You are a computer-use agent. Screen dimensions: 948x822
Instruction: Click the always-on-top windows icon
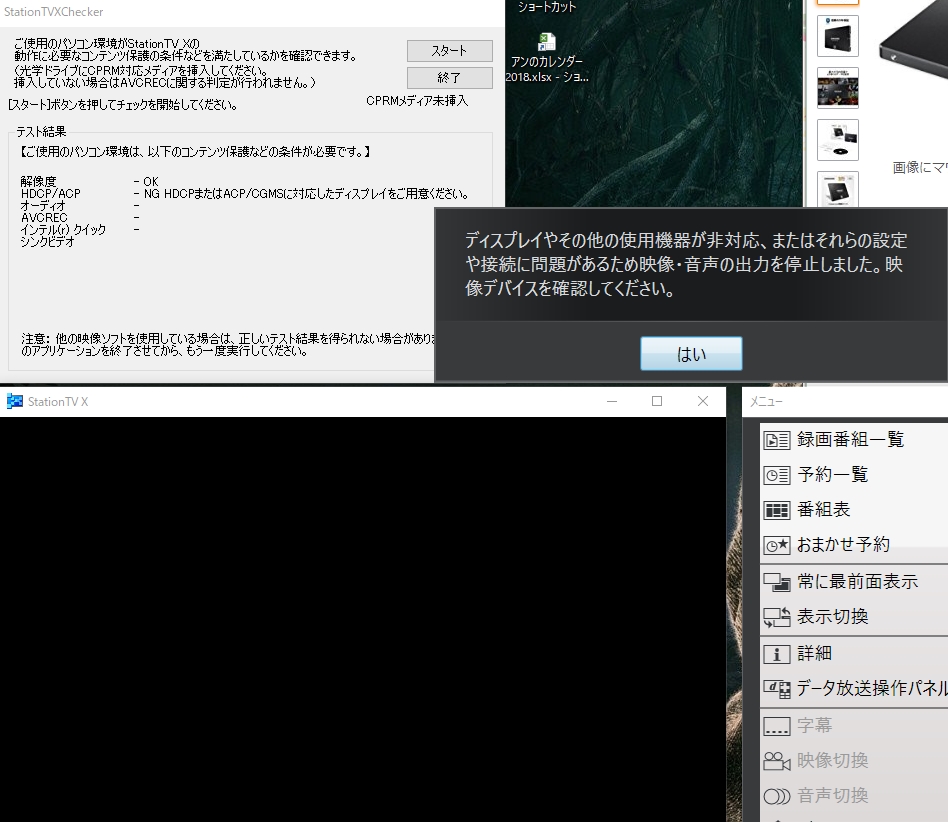tap(777, 582)
